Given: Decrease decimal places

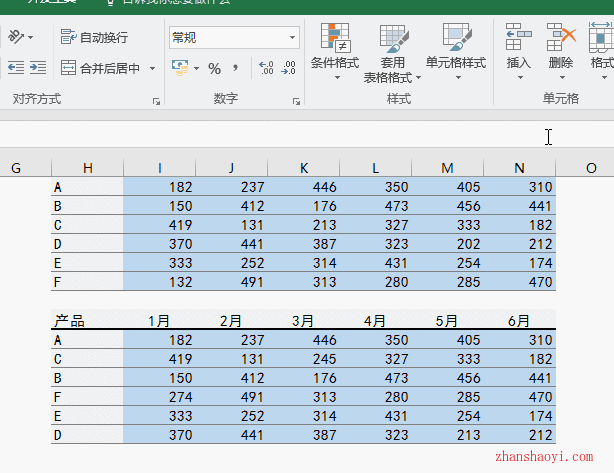Looking at the screenshot, I should click(x=288, y=68).
